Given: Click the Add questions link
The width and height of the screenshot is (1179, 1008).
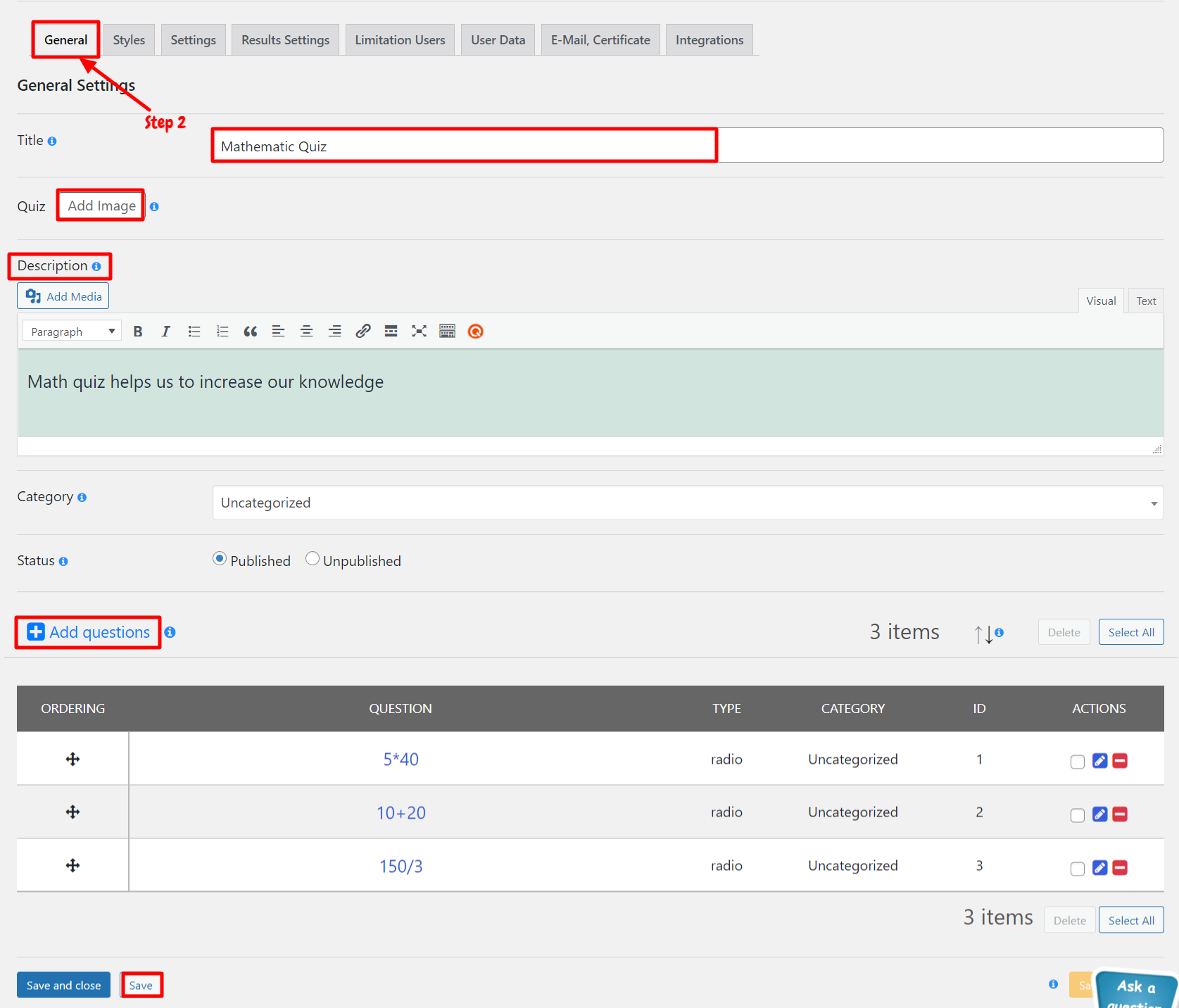Looking at the screenshot, I should pos(88,632).
